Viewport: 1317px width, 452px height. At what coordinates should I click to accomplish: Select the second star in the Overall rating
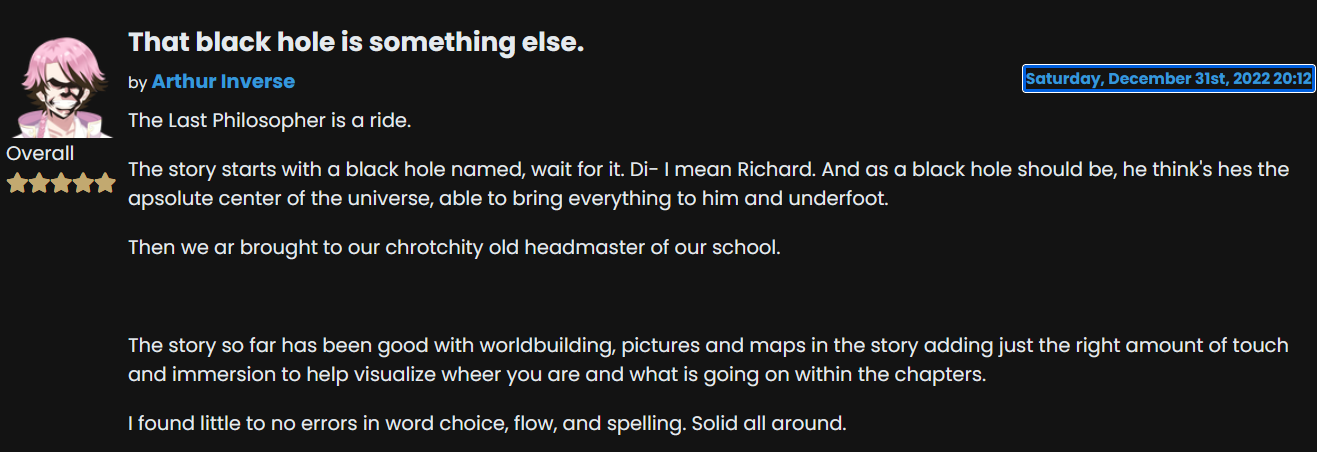coord(39,183)
